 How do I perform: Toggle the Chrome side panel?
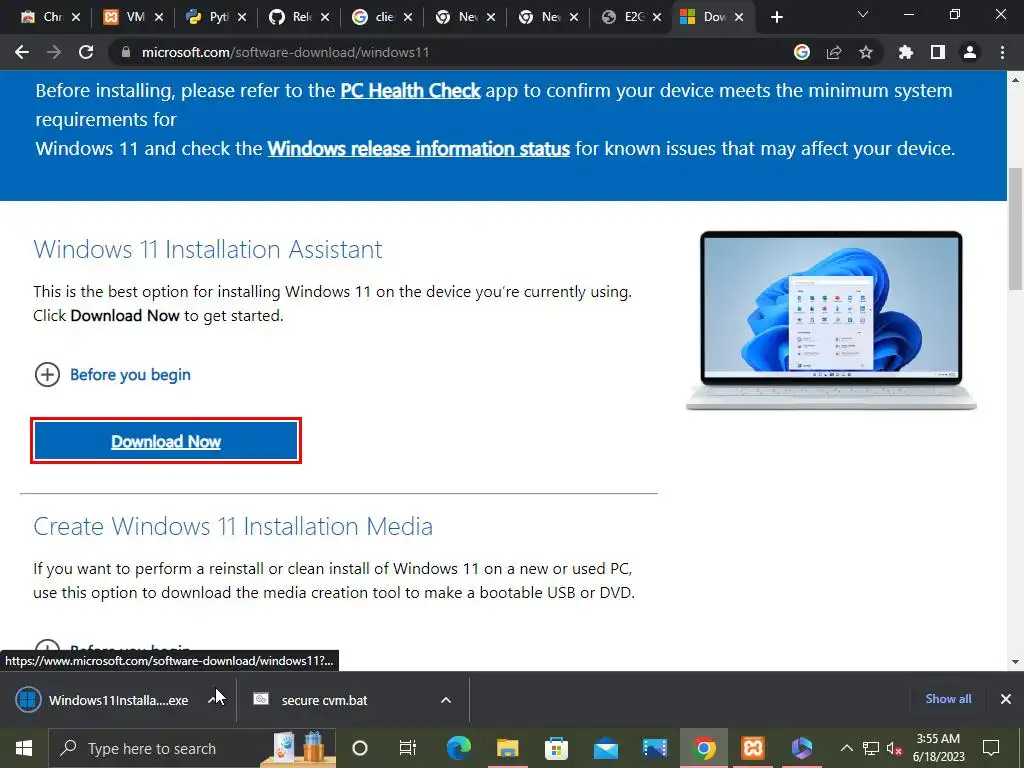pos(938,52)
